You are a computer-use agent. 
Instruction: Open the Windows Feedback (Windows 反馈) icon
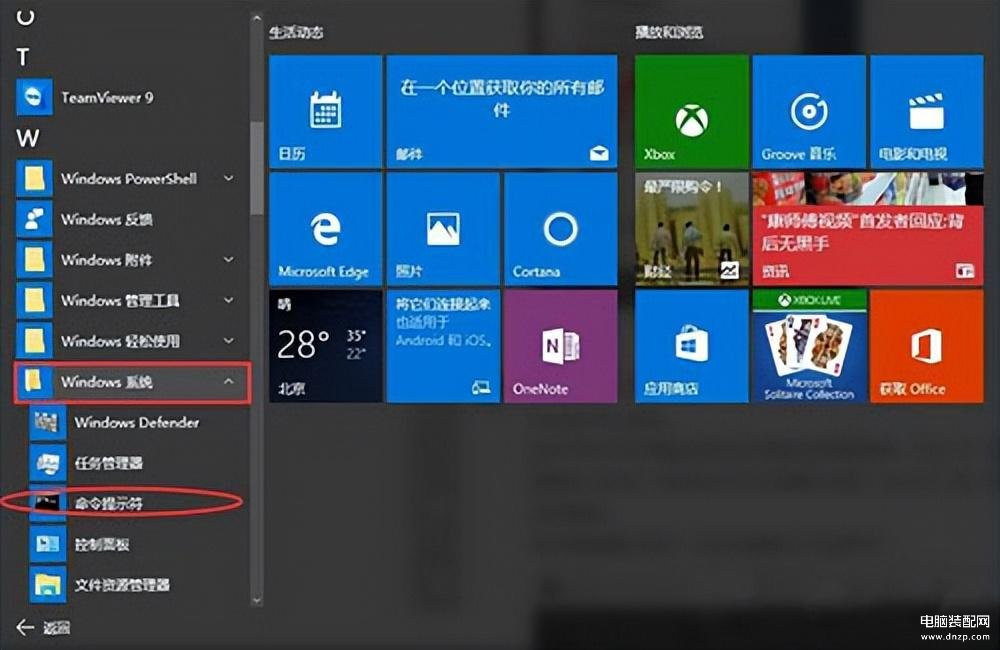click(x=34, y=219)
